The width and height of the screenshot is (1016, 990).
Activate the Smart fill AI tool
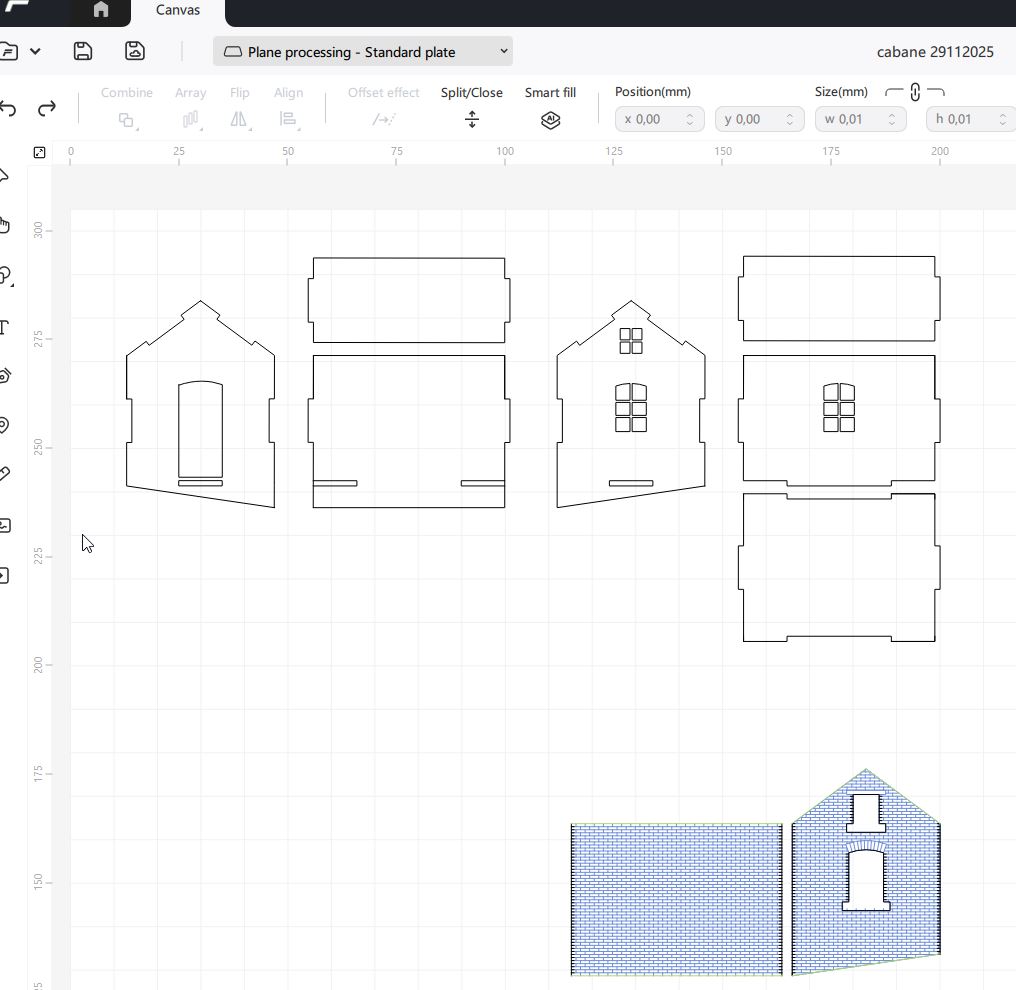[x=550, y=119]
